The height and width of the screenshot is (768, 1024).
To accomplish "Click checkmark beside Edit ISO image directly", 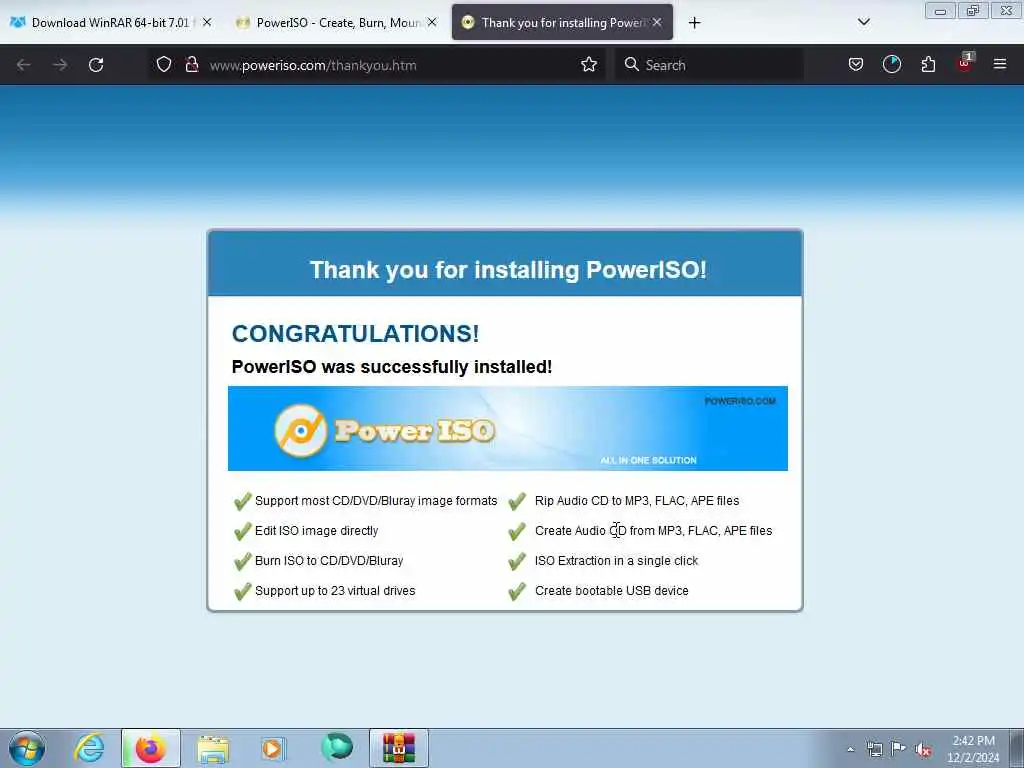I will pyautogui.click(x=242, y=531).
